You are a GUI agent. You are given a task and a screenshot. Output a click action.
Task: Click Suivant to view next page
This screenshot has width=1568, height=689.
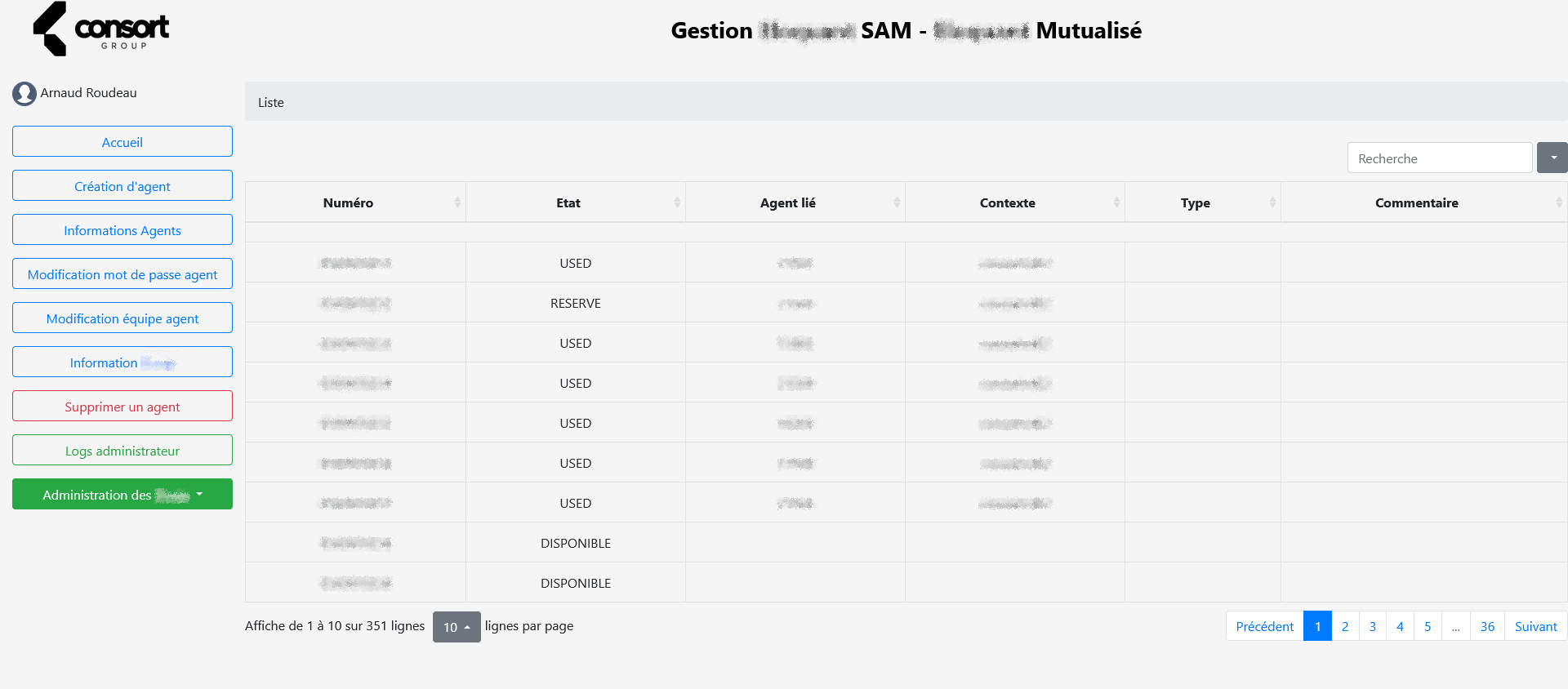click(x=1535, y=626)
